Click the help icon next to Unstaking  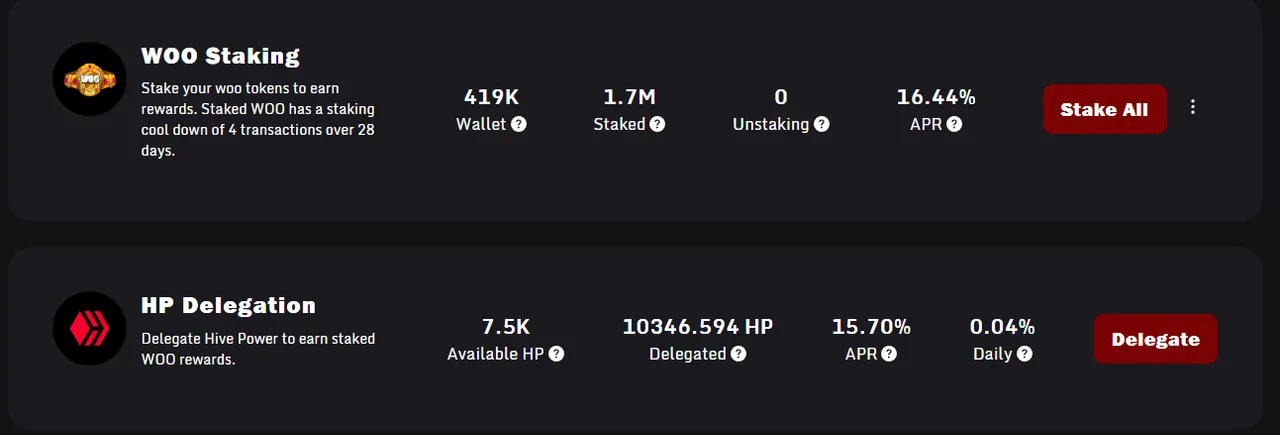[821, 125]
